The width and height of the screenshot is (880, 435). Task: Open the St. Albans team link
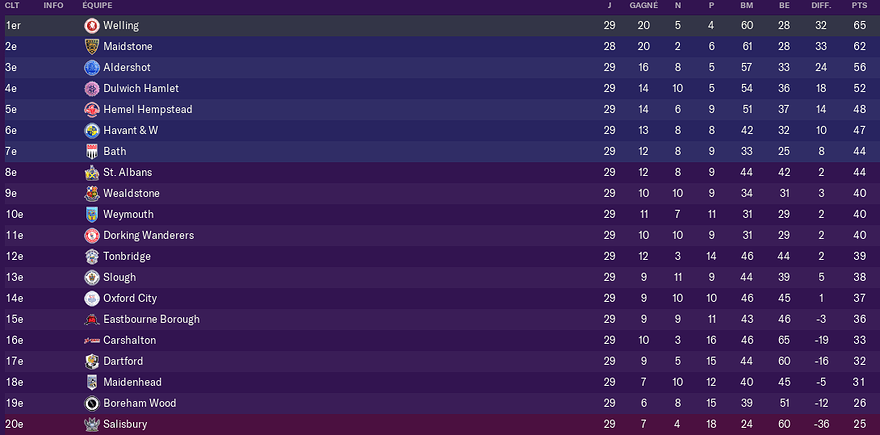127,172
